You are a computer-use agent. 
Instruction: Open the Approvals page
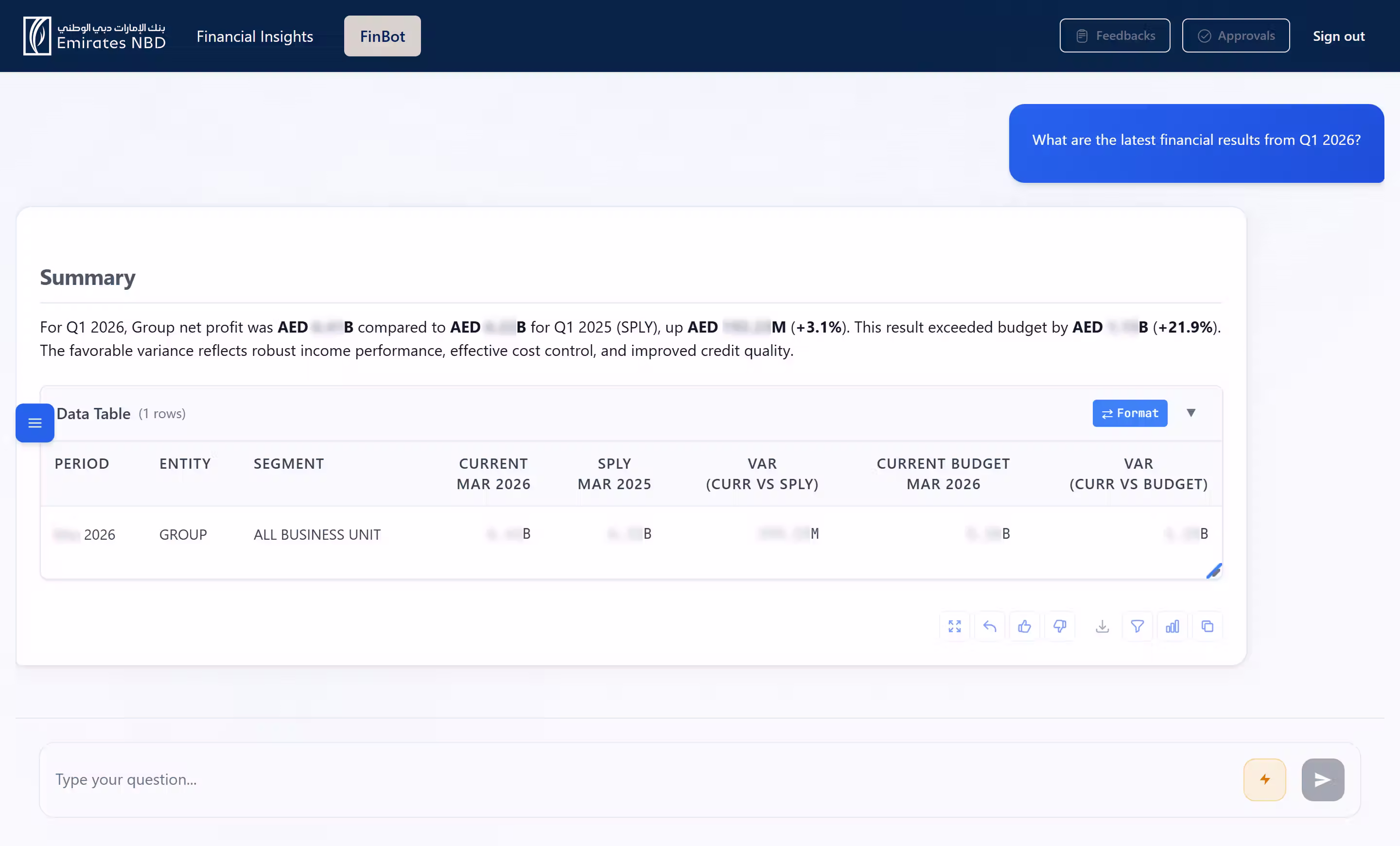coord(1236,36)
